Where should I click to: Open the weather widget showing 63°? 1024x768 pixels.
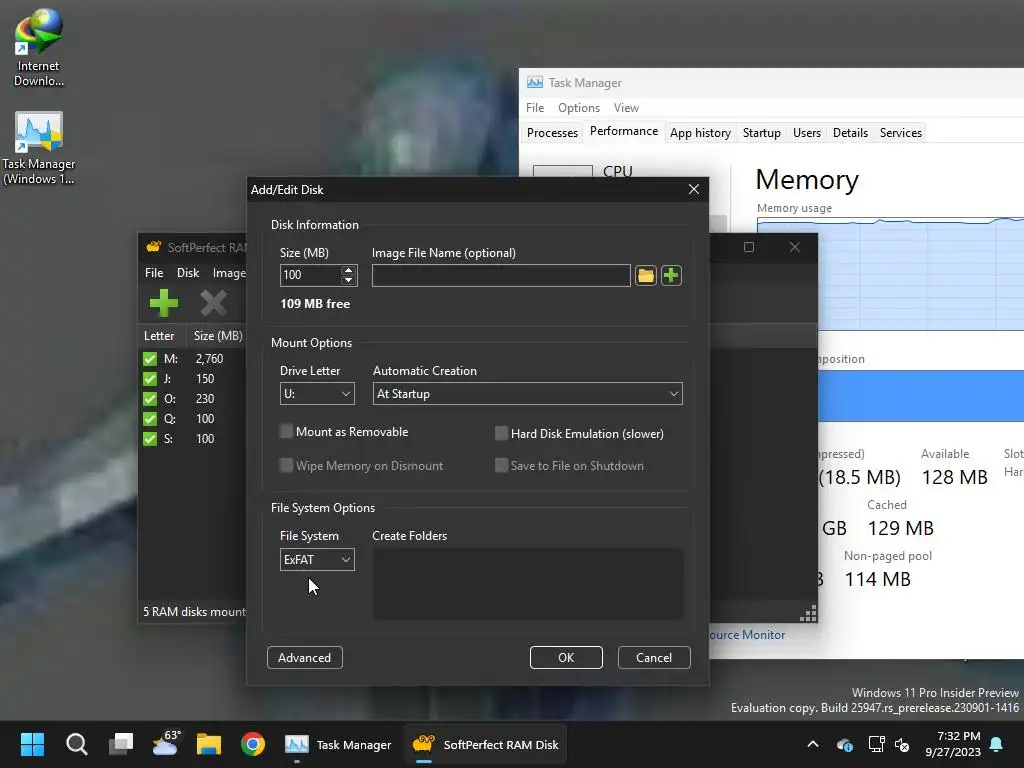point(165,744)
